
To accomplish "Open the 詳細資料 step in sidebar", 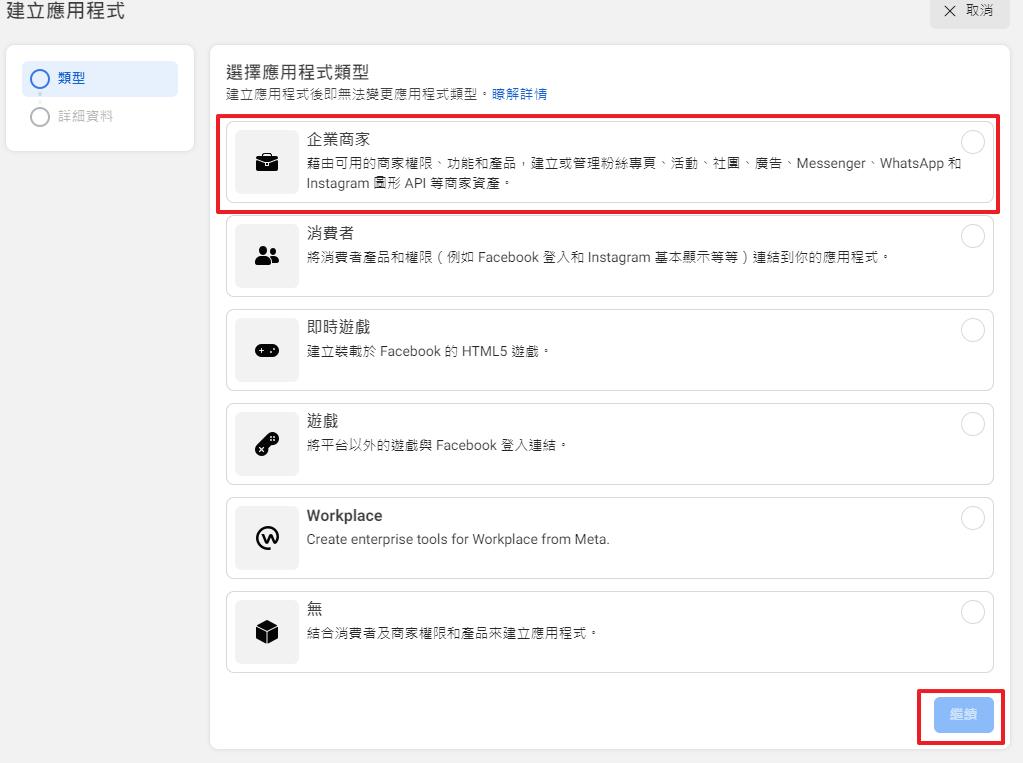I will point(85,117).
